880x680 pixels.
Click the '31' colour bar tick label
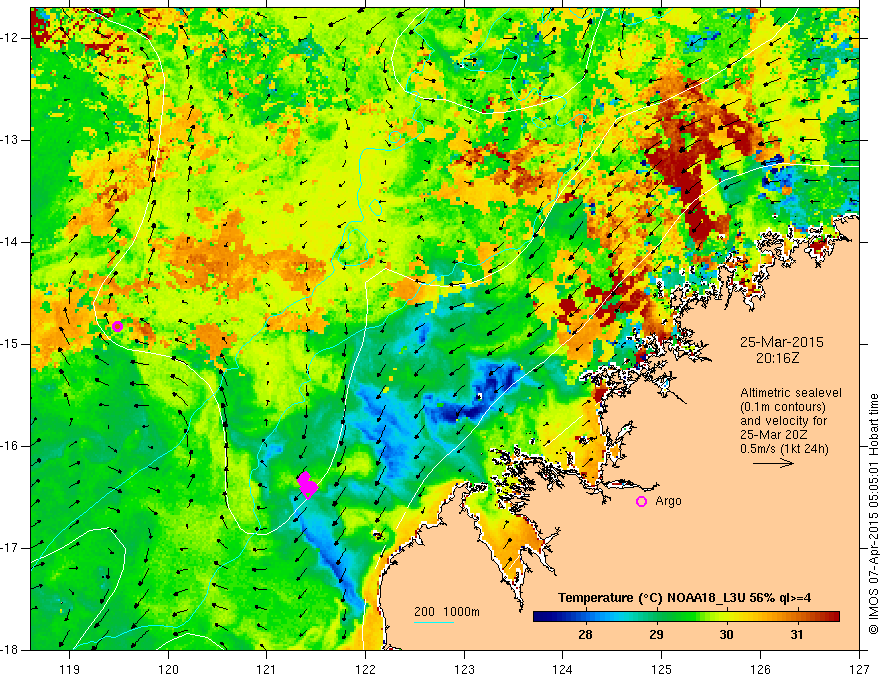pos(797,635)
